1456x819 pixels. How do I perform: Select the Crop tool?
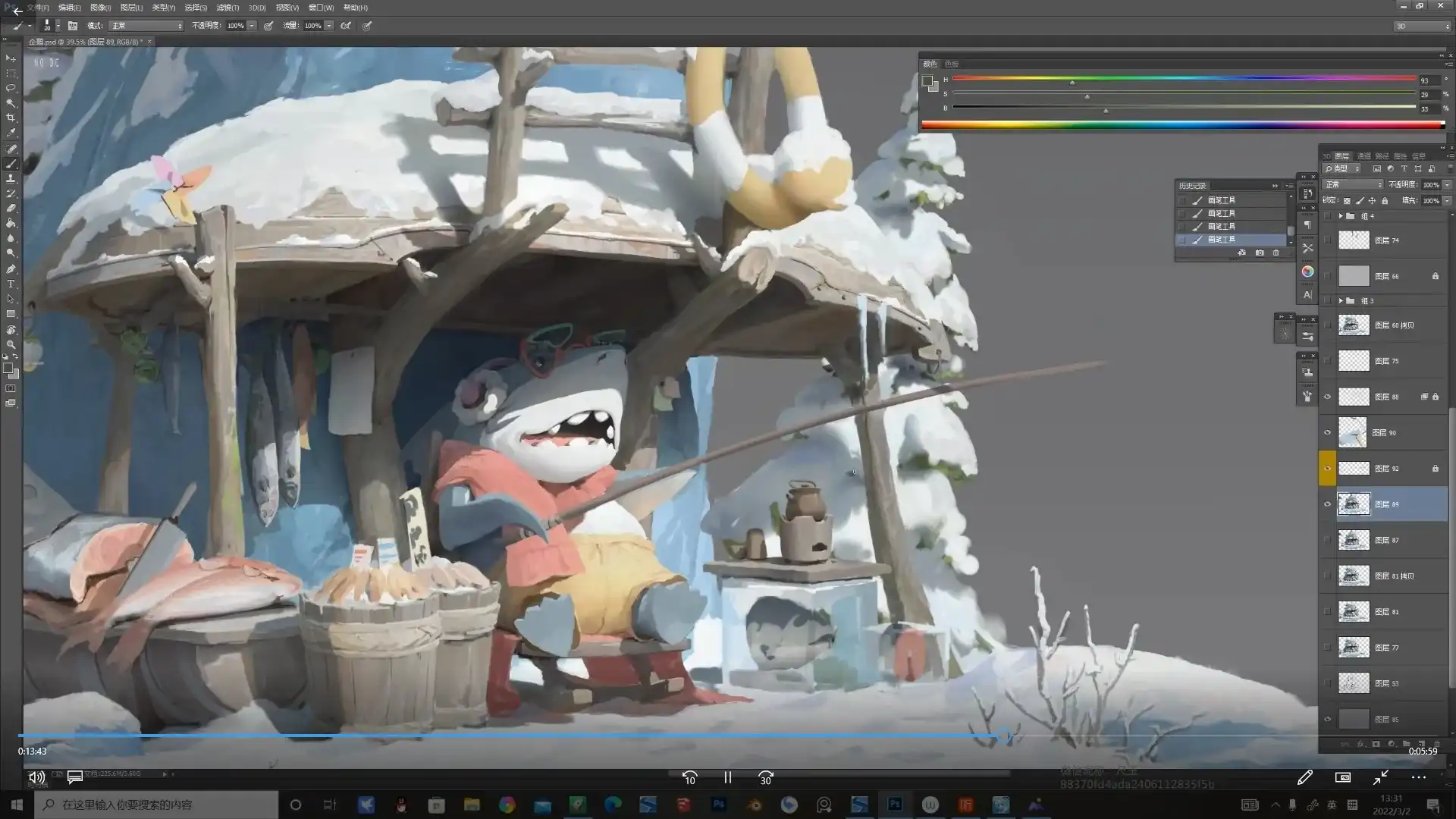click(x=11, y=118)
